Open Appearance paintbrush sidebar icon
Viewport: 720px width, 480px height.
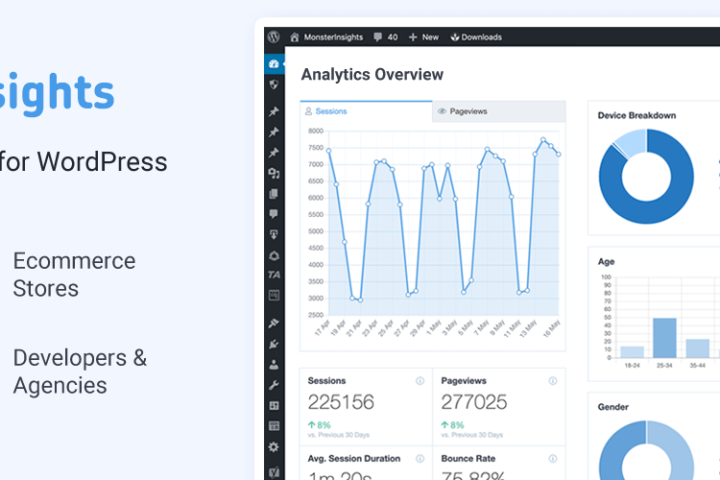coord(274,323)
